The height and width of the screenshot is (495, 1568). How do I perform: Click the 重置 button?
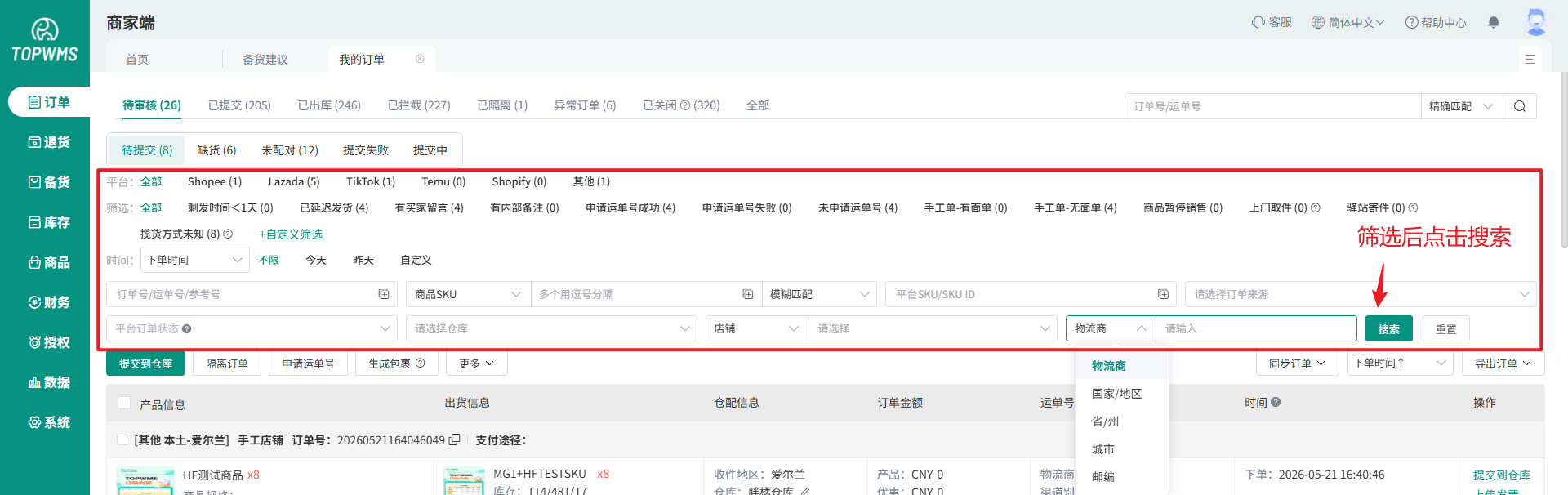pos(1446,328)
